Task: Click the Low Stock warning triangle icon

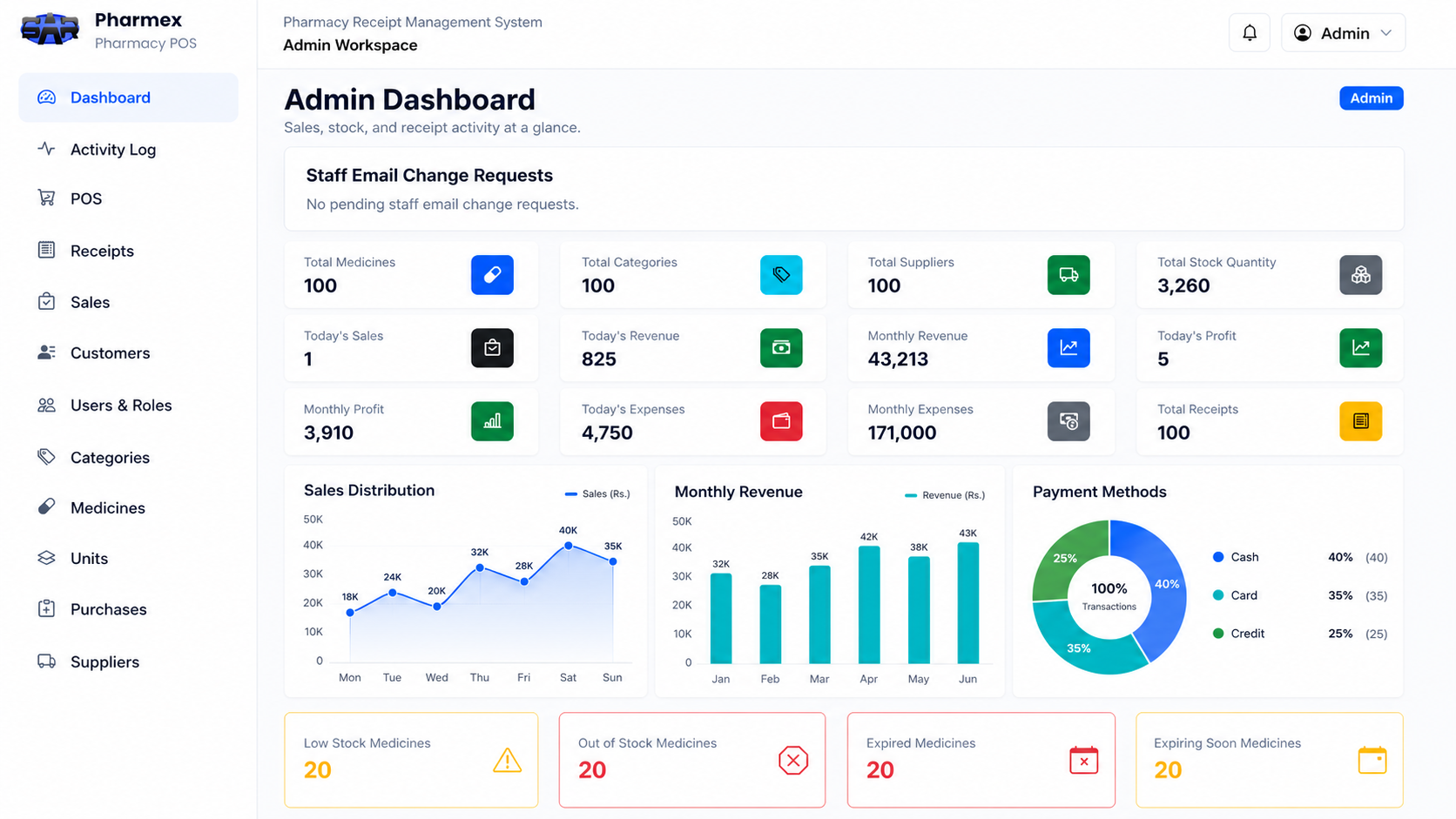Action: pos(507,761)
